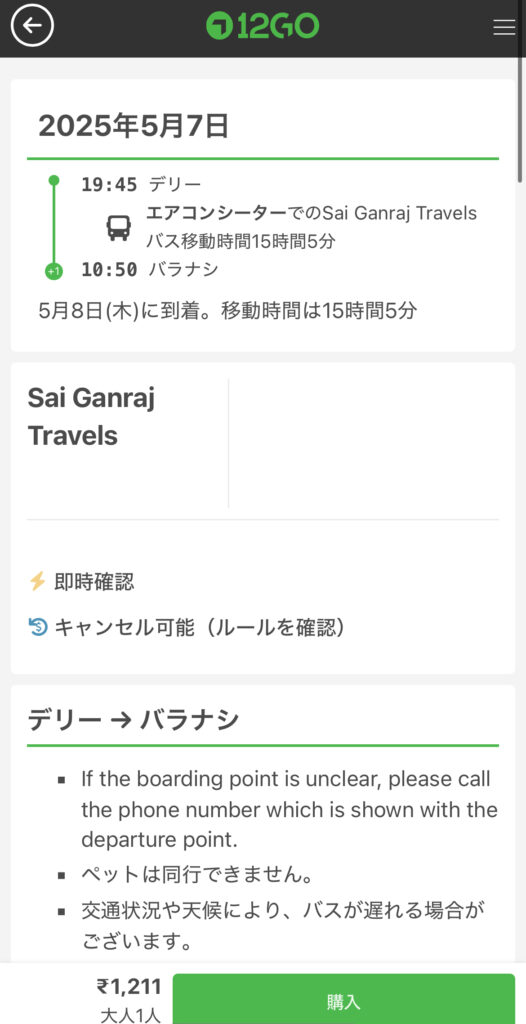This screenshot has height=1024, width=526.
Task: Click the 12GO logo
Action: 263,26
